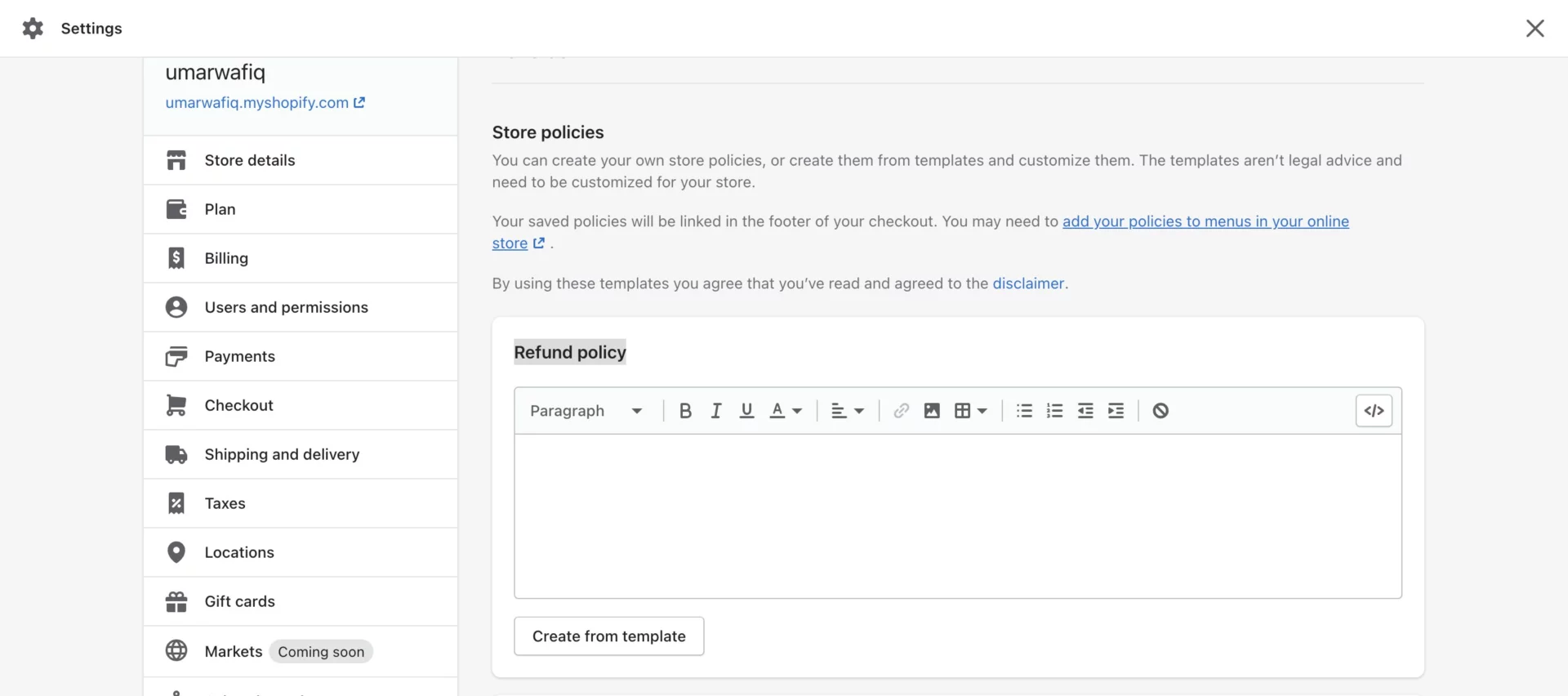Click the Taxes percent receipt icon
This screenshot has height=696, width=1568.
coord(176,503)
